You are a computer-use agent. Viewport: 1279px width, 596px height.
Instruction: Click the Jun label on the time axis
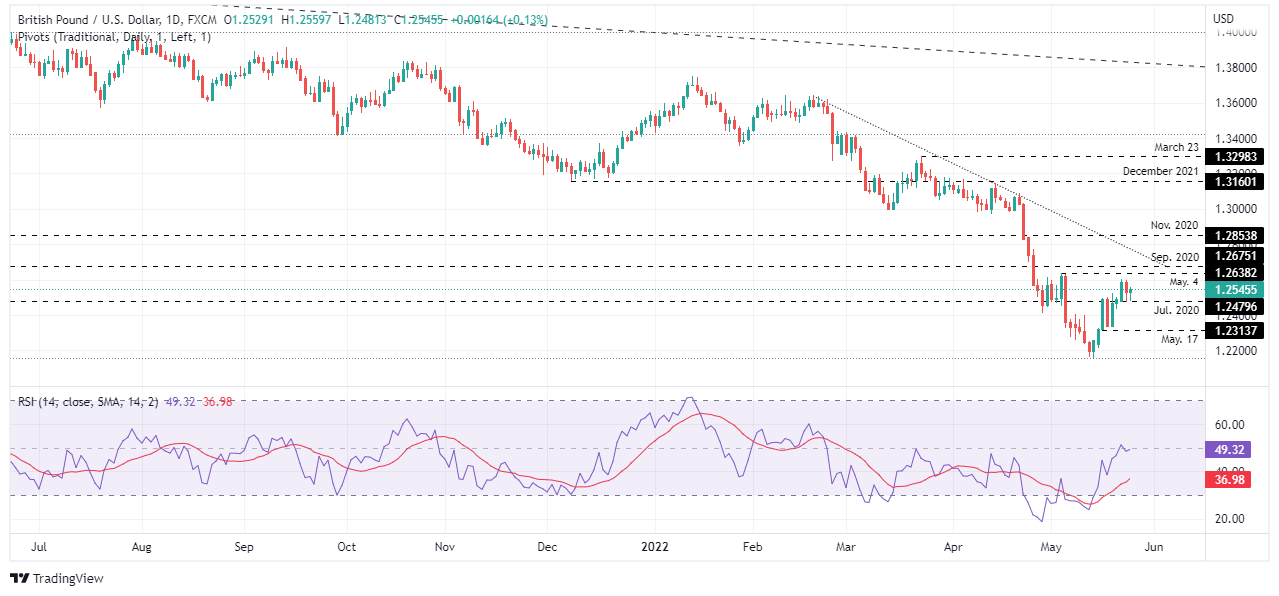coord(1152,547)
